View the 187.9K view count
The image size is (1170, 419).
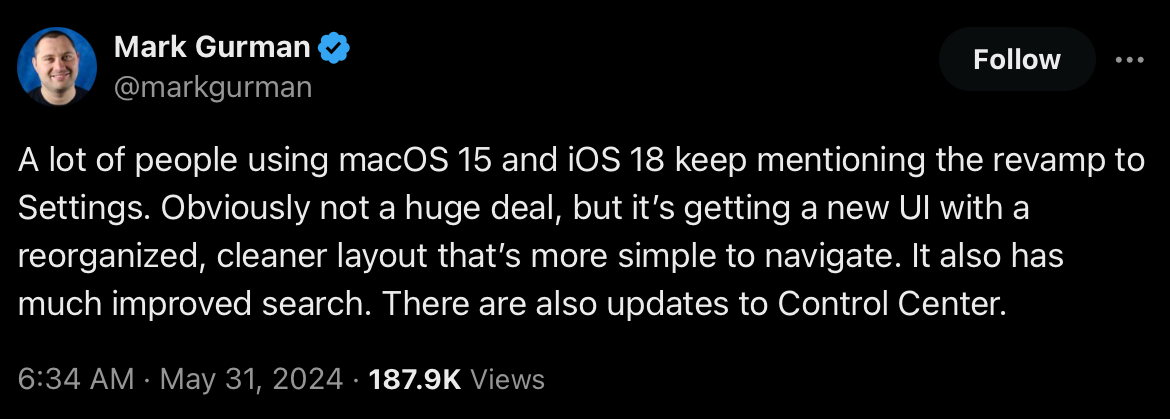click(x=416, y=379)
